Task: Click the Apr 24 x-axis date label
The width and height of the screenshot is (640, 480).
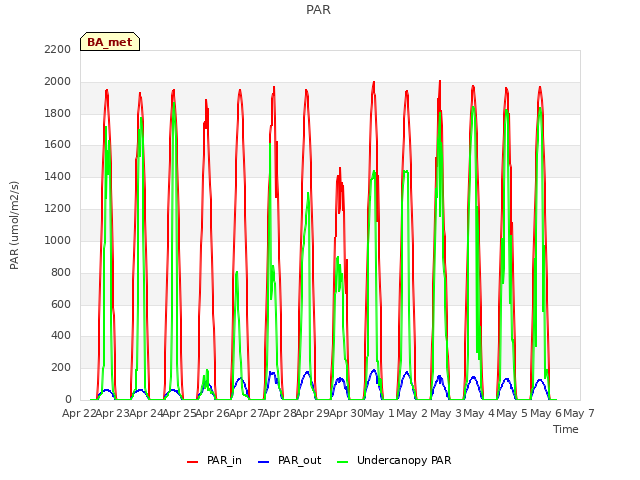Action: pos(146,413)
